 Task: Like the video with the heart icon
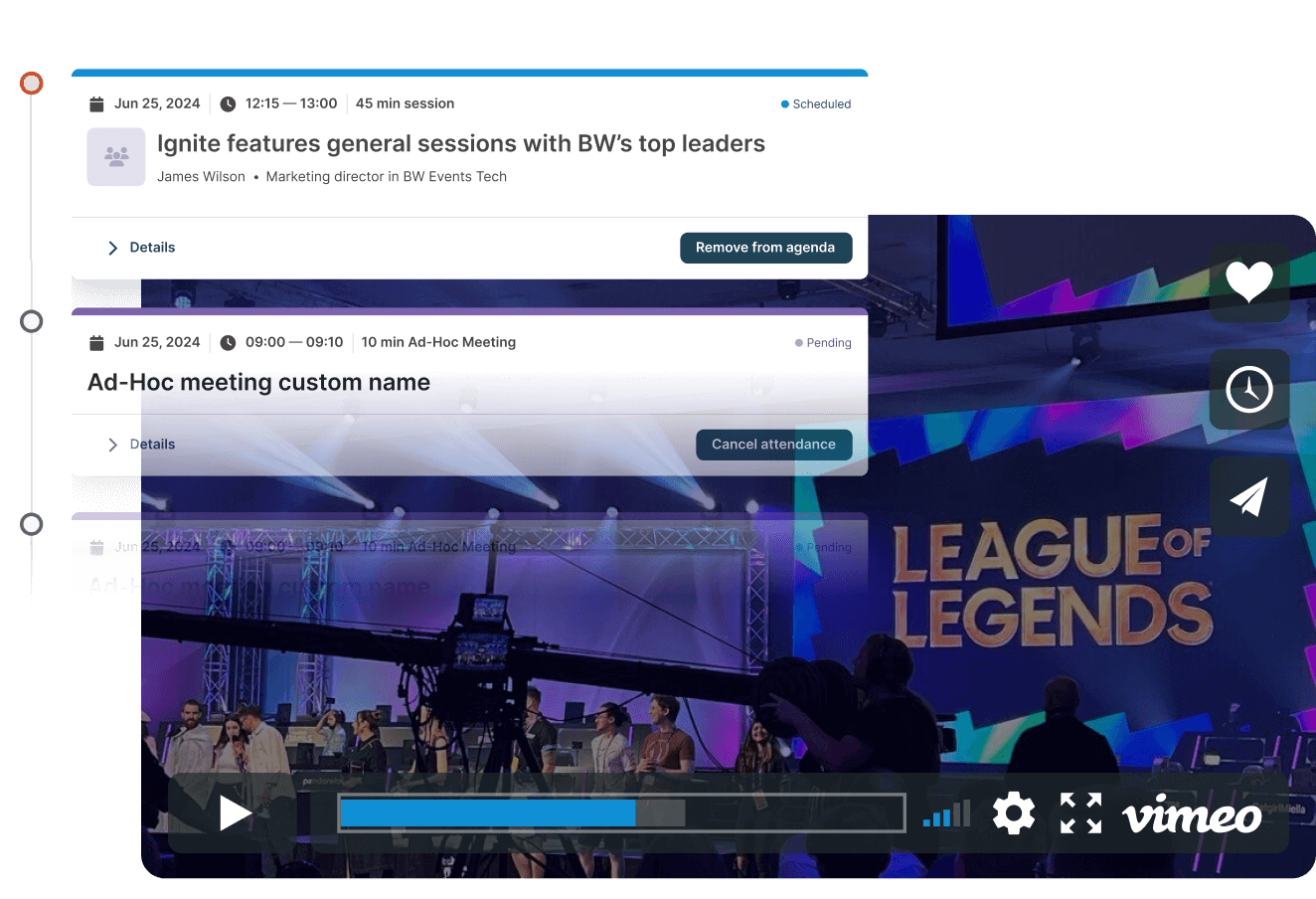1249,281
